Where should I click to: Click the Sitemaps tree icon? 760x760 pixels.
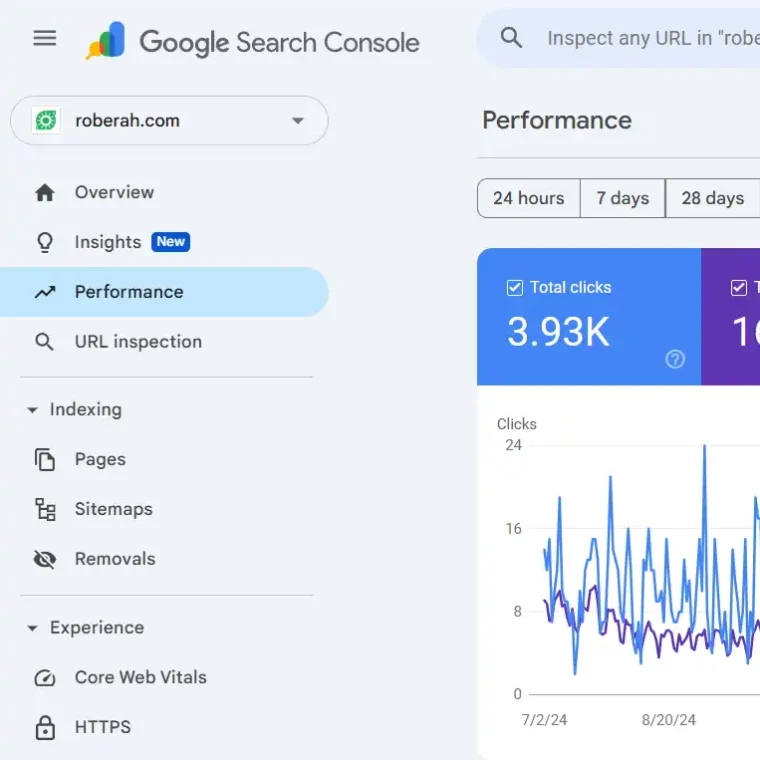pyautogui.click(x=45, y=509)
